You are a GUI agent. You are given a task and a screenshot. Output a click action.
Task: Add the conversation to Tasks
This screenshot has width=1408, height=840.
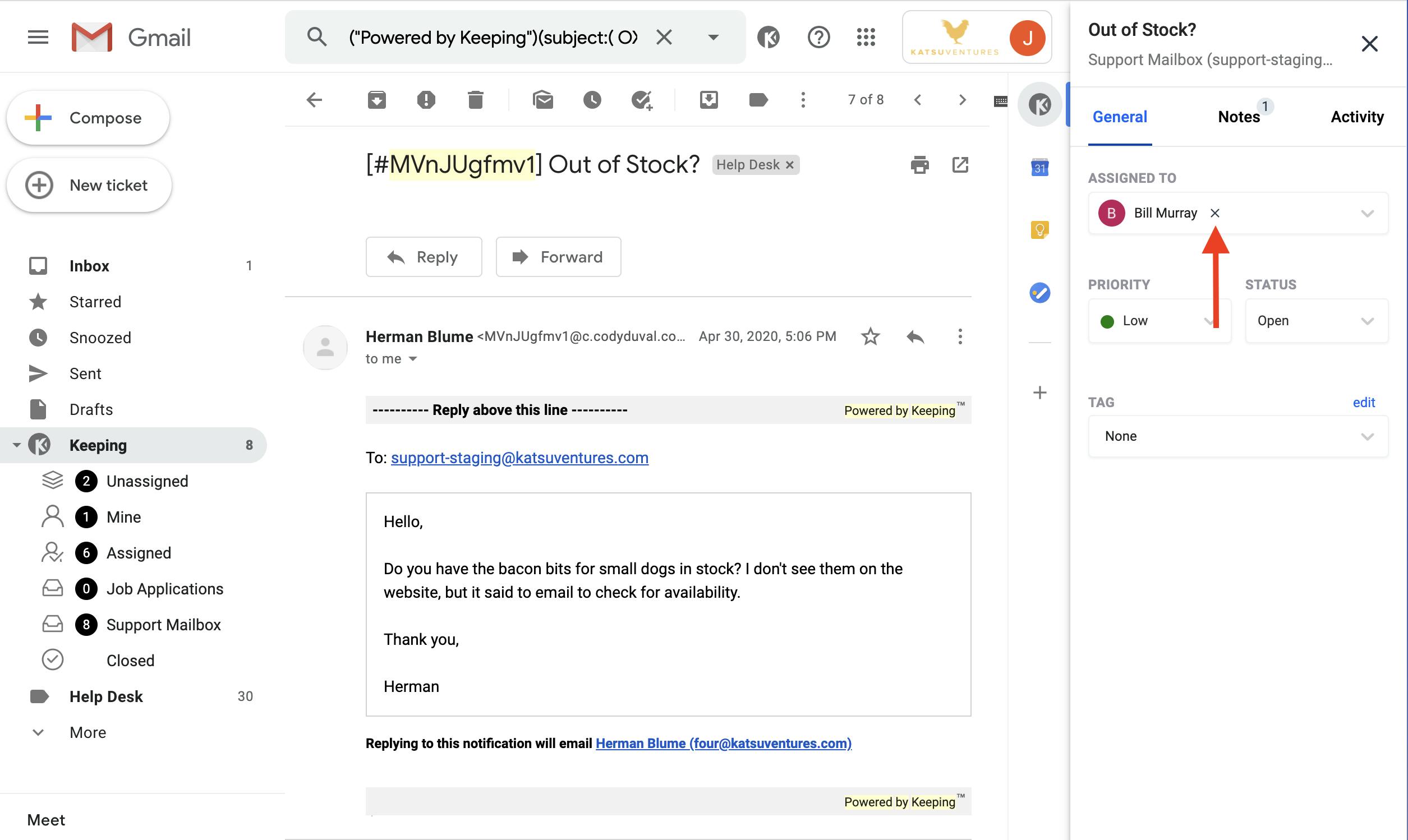pos(642,100)
